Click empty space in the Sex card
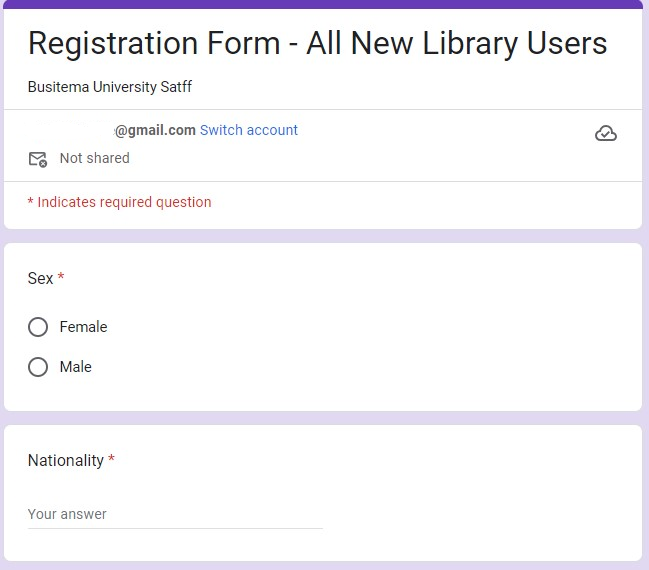Viewport: 649px width, 570px height. tap(400, 340)
